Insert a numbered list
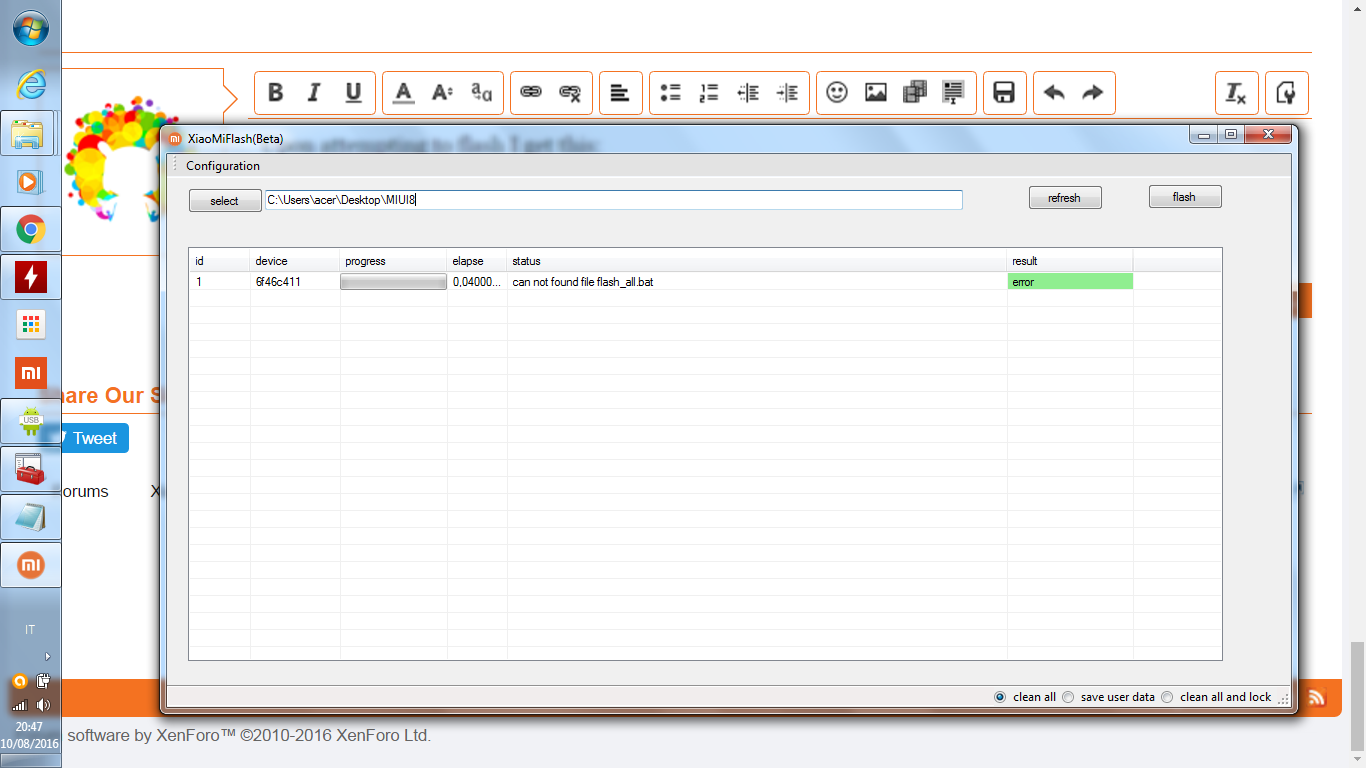 click(709, 93)
